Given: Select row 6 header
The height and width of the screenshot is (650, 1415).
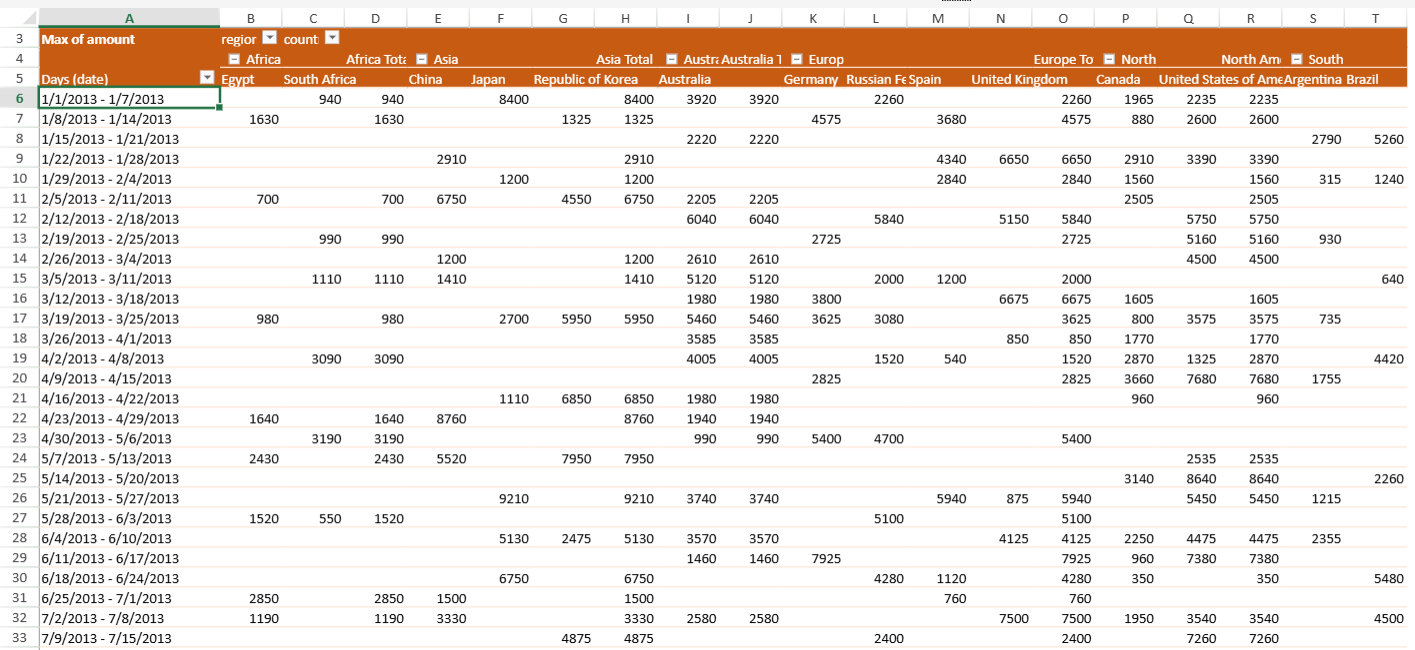Looking at the screenshot, I should point(19,98).
